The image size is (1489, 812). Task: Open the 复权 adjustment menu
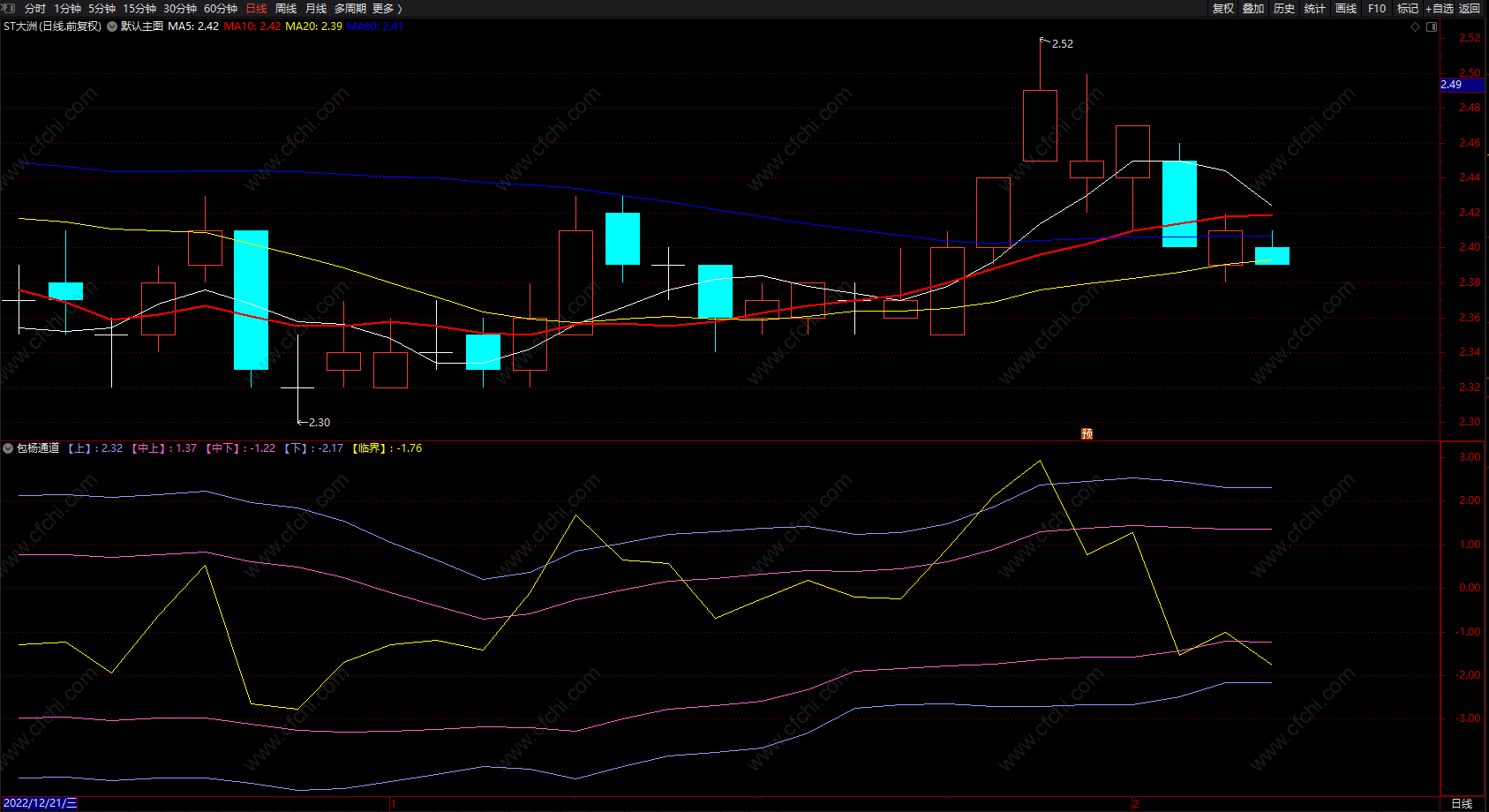point(1223,8)
